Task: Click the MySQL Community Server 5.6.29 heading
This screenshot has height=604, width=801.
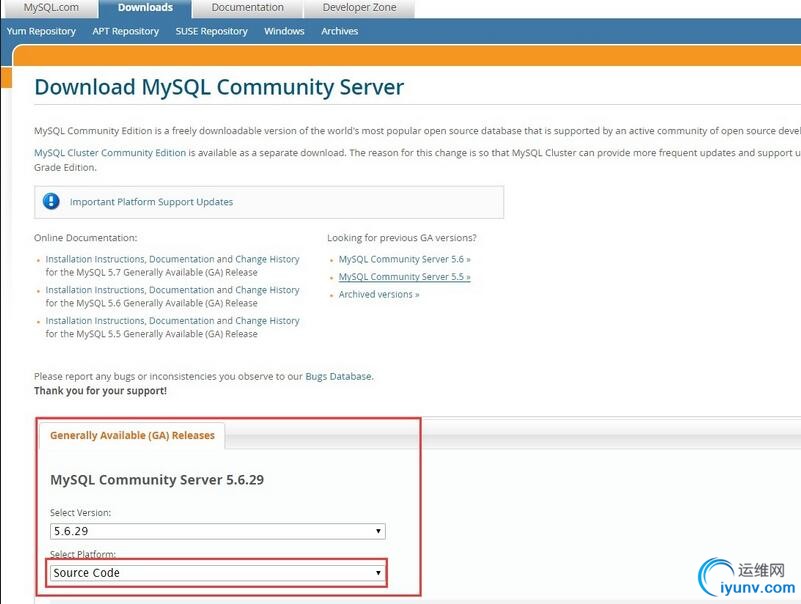Action: point(157,480)
